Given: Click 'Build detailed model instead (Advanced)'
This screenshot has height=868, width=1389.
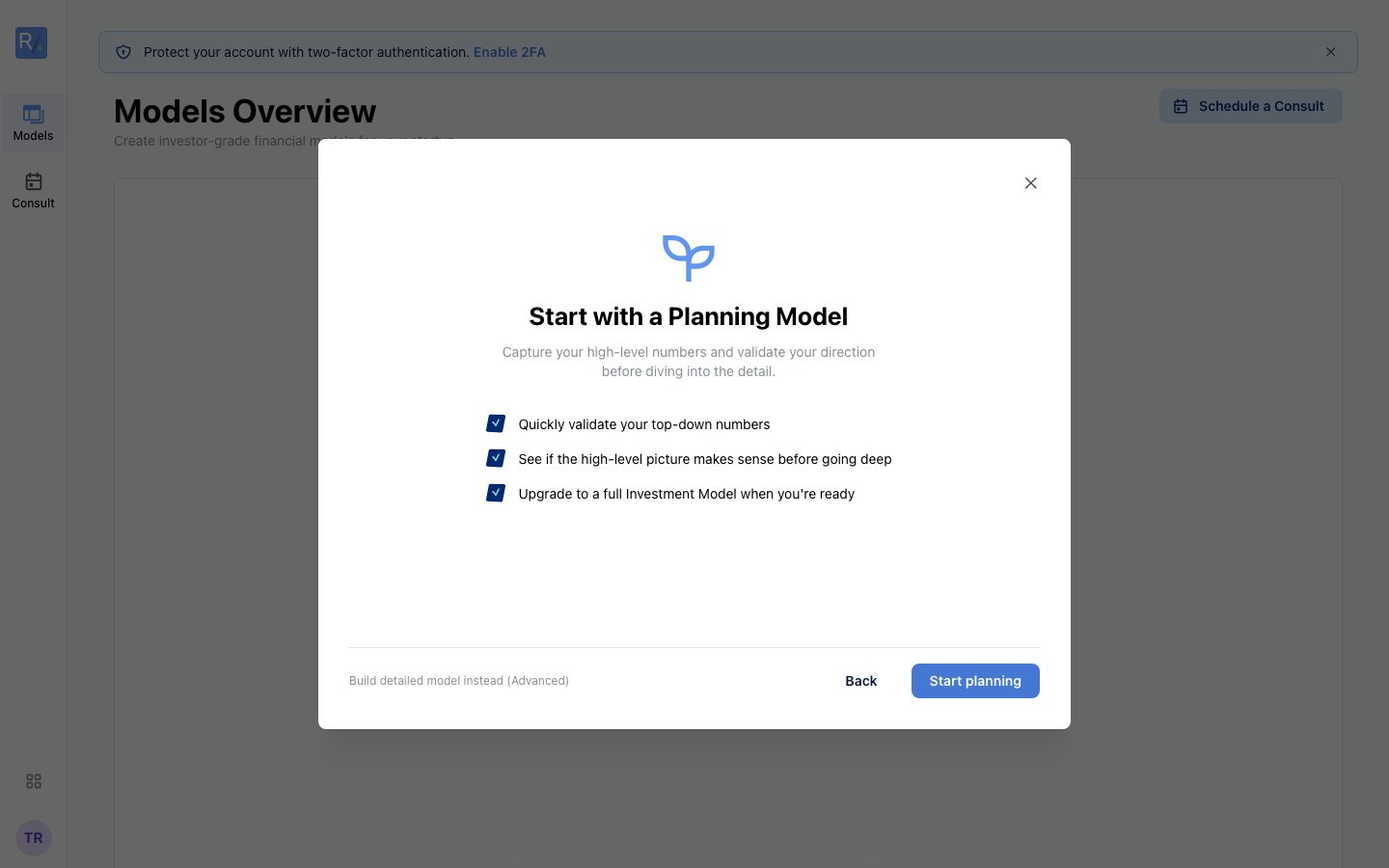Looking at the screenshot, I should click(459, 681).
